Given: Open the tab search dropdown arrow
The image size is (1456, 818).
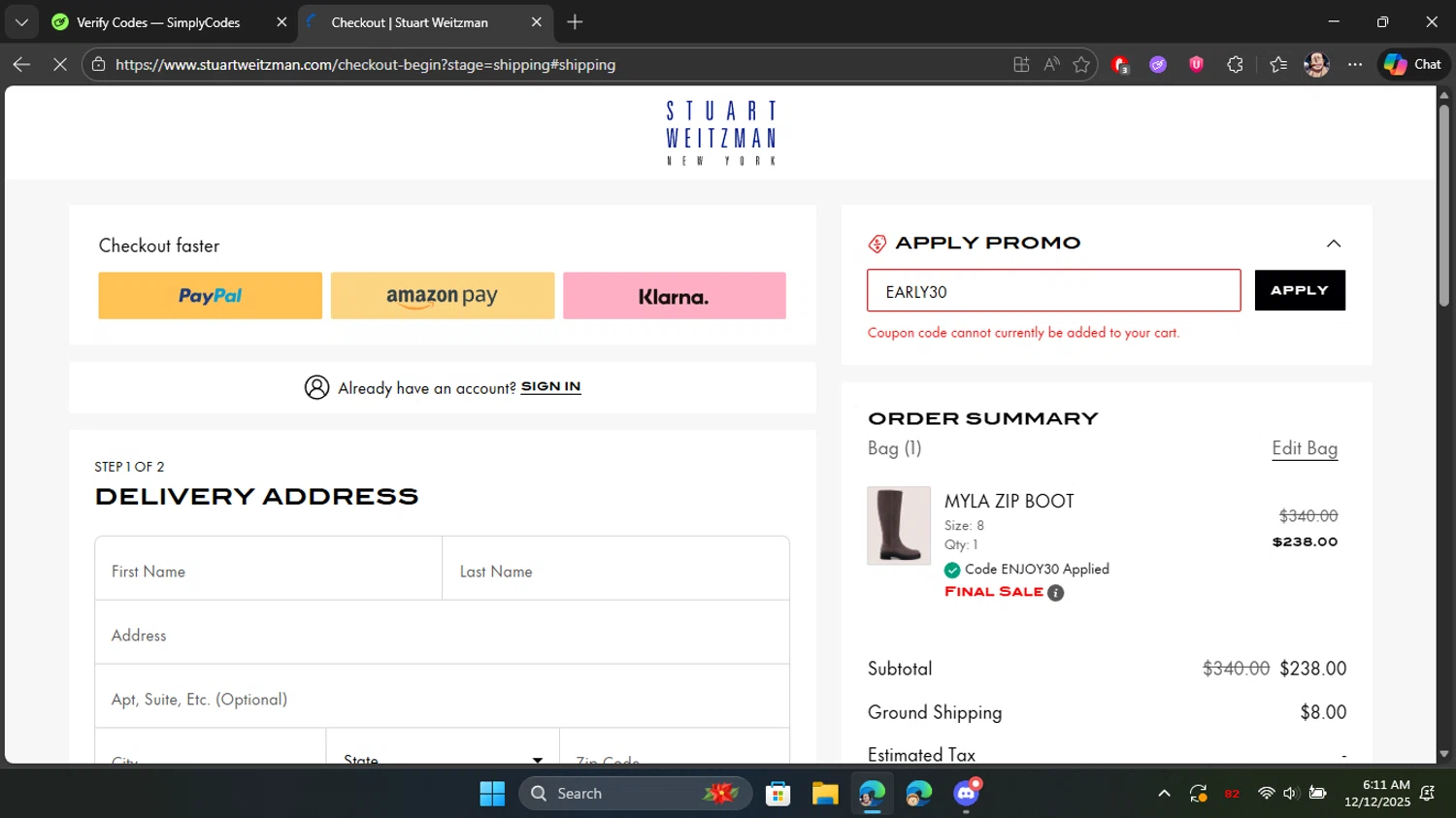Looking at the screenshot, I should point(21,22).
